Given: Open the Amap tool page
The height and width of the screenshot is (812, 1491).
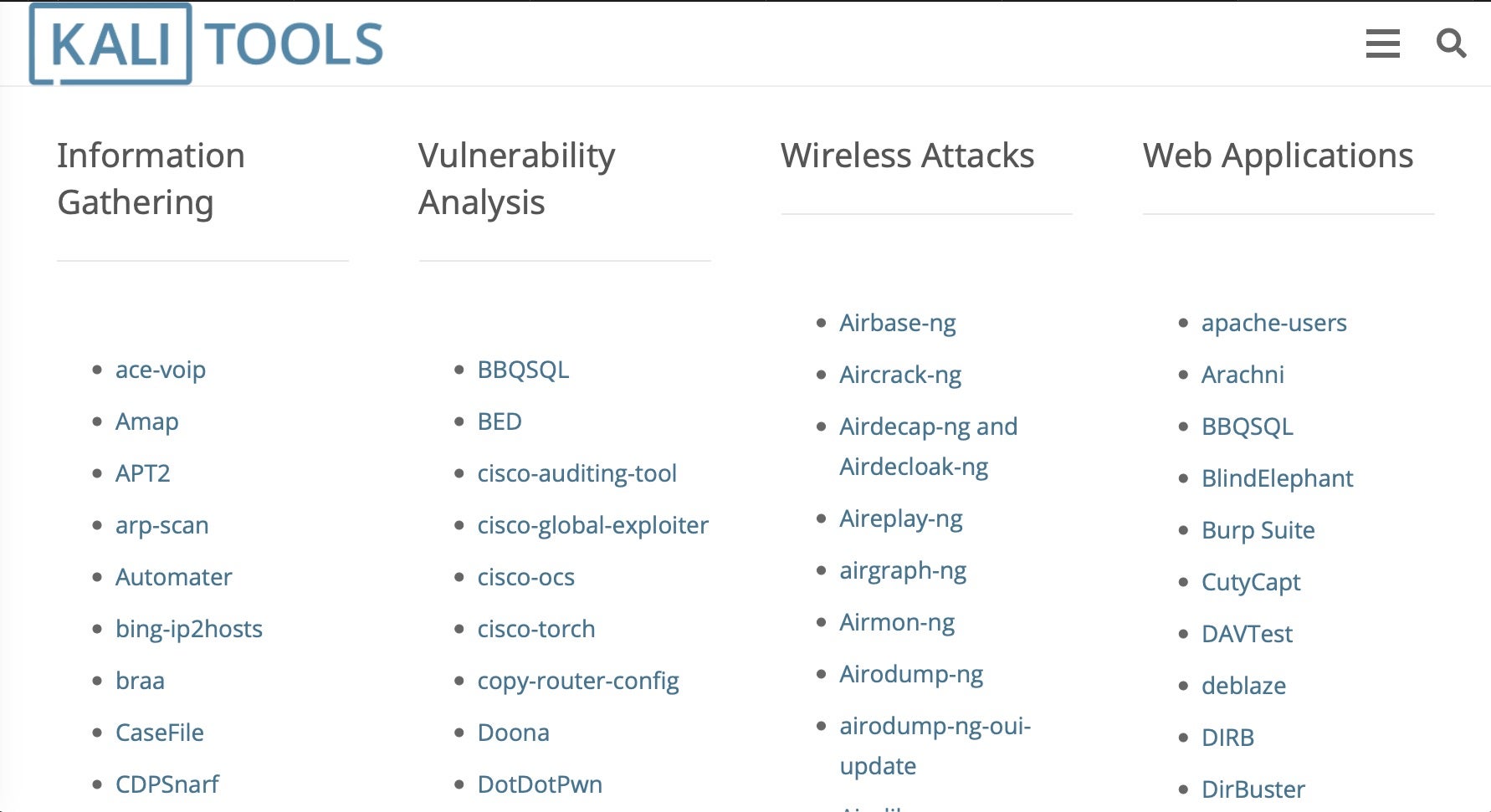Looking at the screenshot, I should click(x=146, y=421).
